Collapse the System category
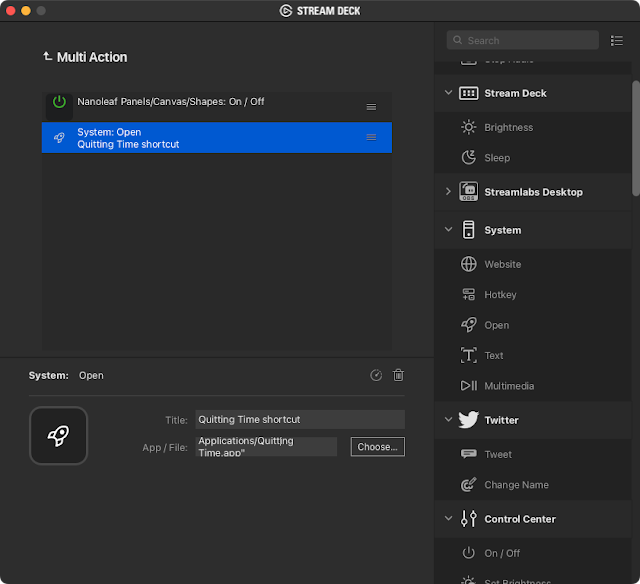 448,230
